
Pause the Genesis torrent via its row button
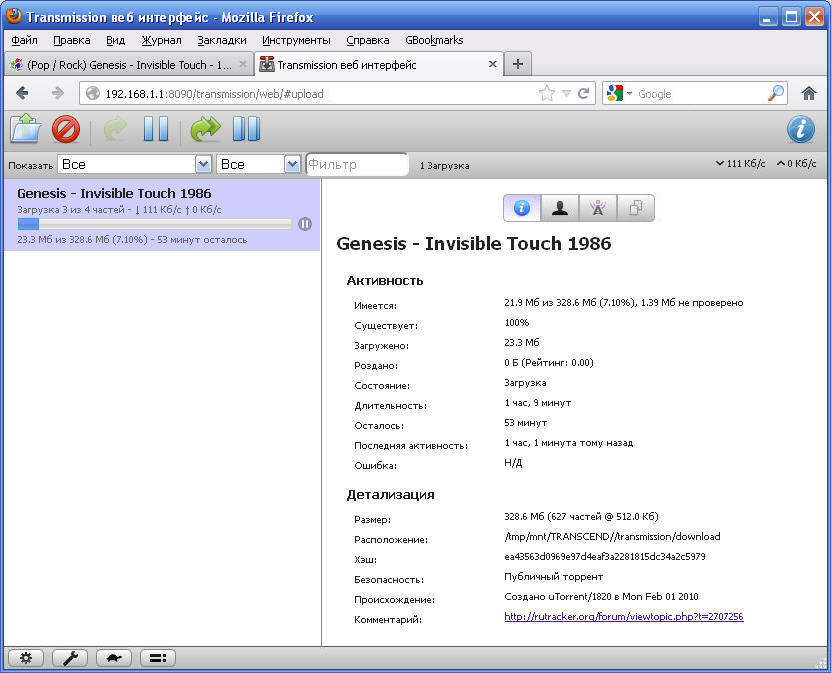coord(305,224)
